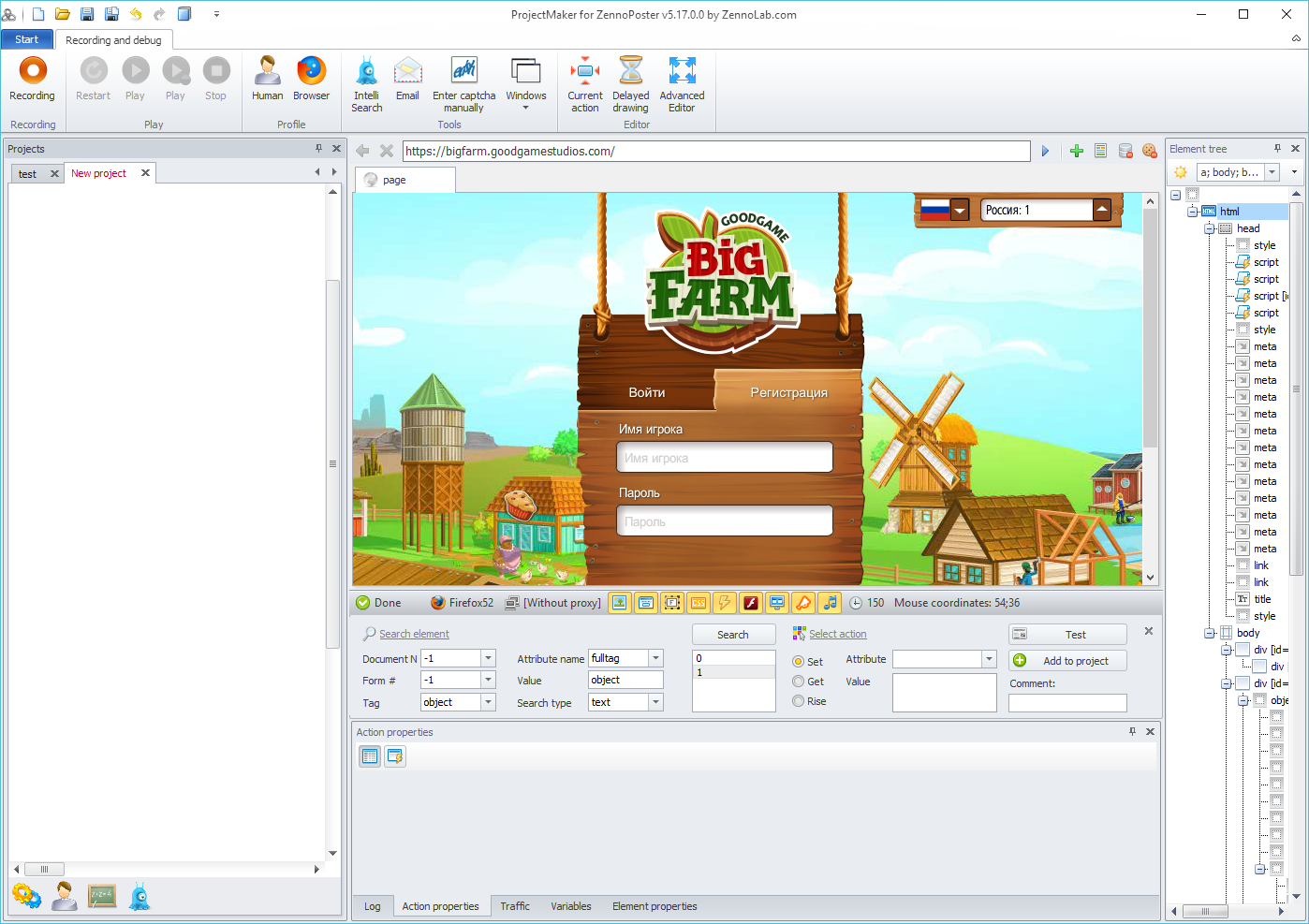Image resolution: width=1309 pixels, height=924 pixels.
Task: Click the Search button
Action: click(x=733, y=635)
